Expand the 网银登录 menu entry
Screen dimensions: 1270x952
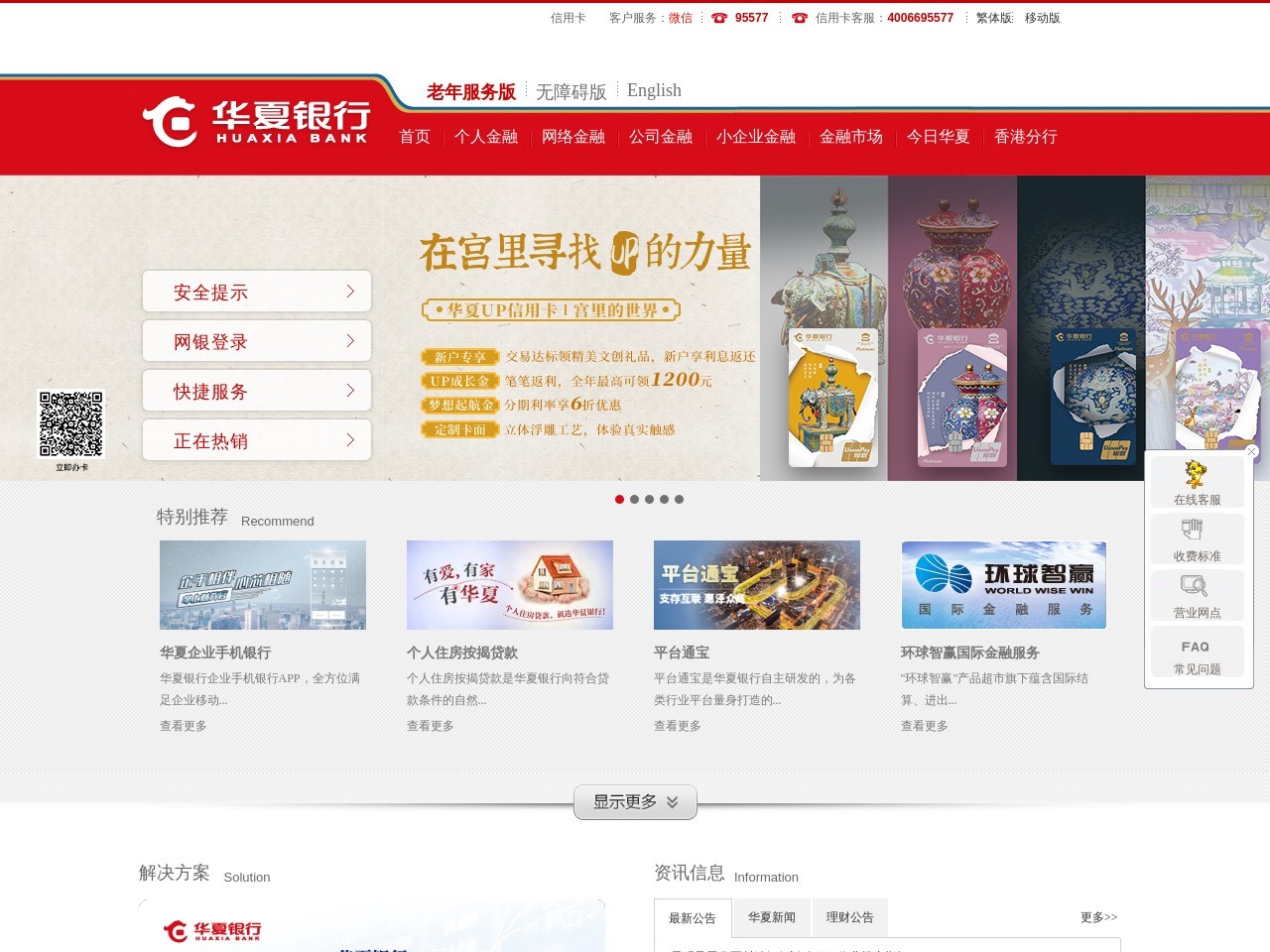point(257,341)
